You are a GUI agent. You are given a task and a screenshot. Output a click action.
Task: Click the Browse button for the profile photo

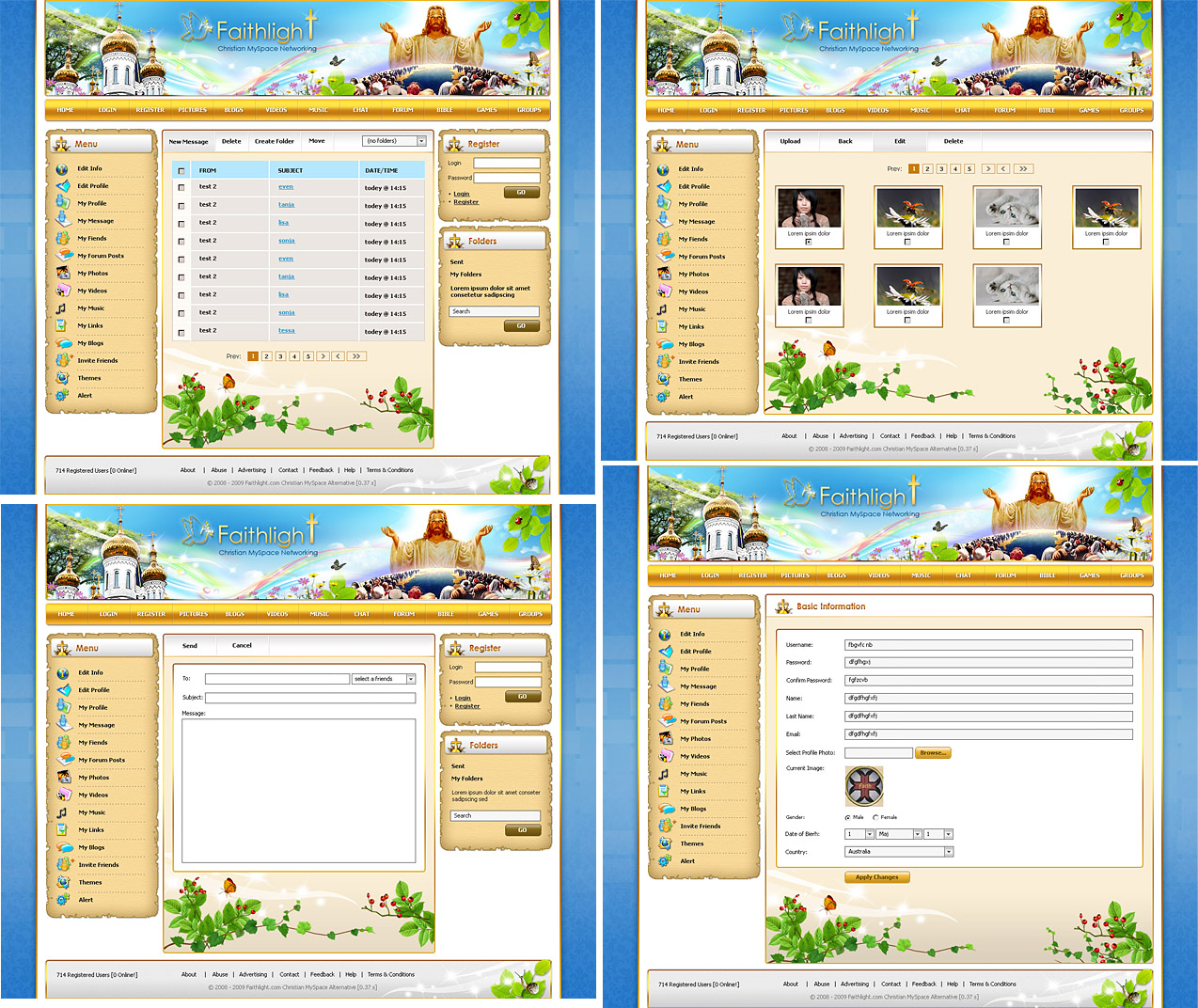click(x=933, y=753)
